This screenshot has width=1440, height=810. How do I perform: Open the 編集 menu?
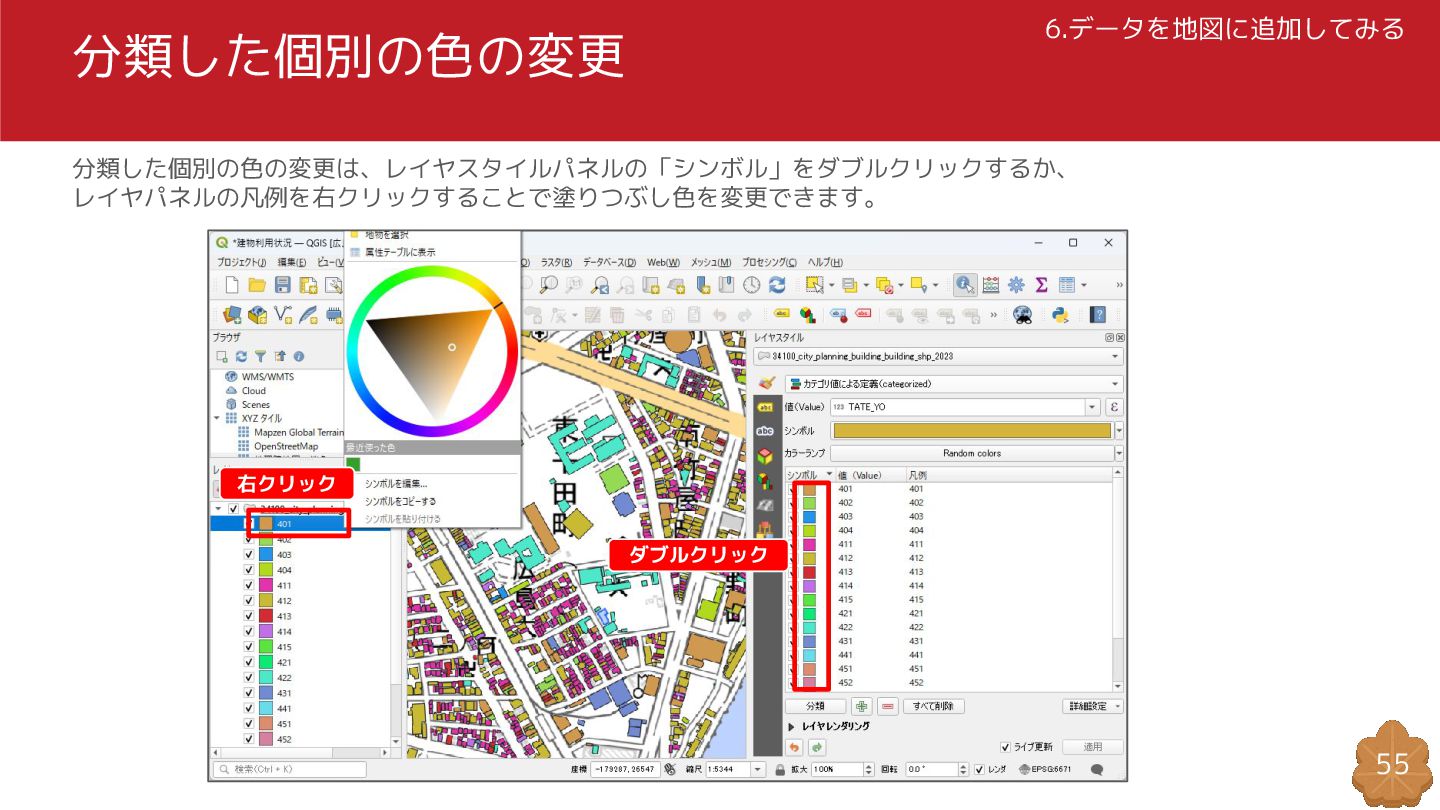point(292,262)
